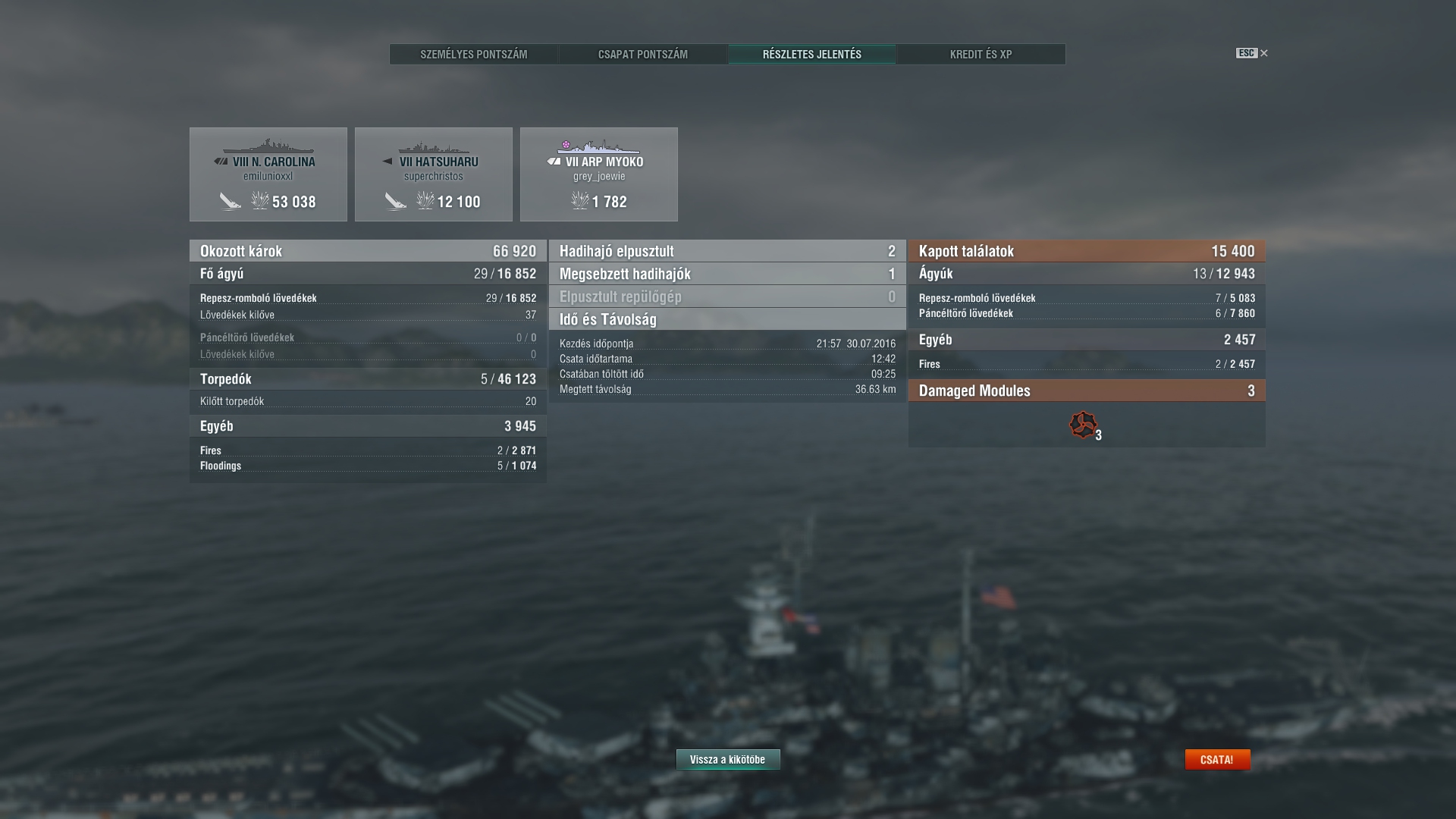
Task: Click the damage explosion icon beside 53 038
Action: [x=260, y=200]
